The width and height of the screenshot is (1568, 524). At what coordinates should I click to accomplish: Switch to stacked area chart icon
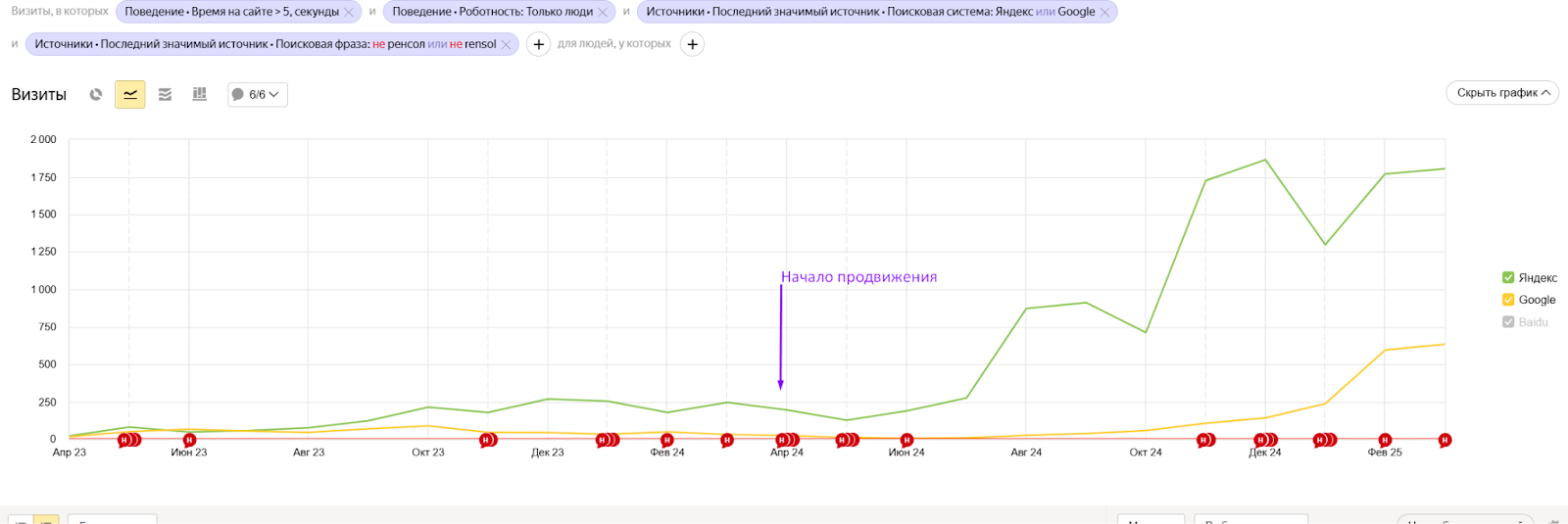pyautogui.click(x=165, y=95)
